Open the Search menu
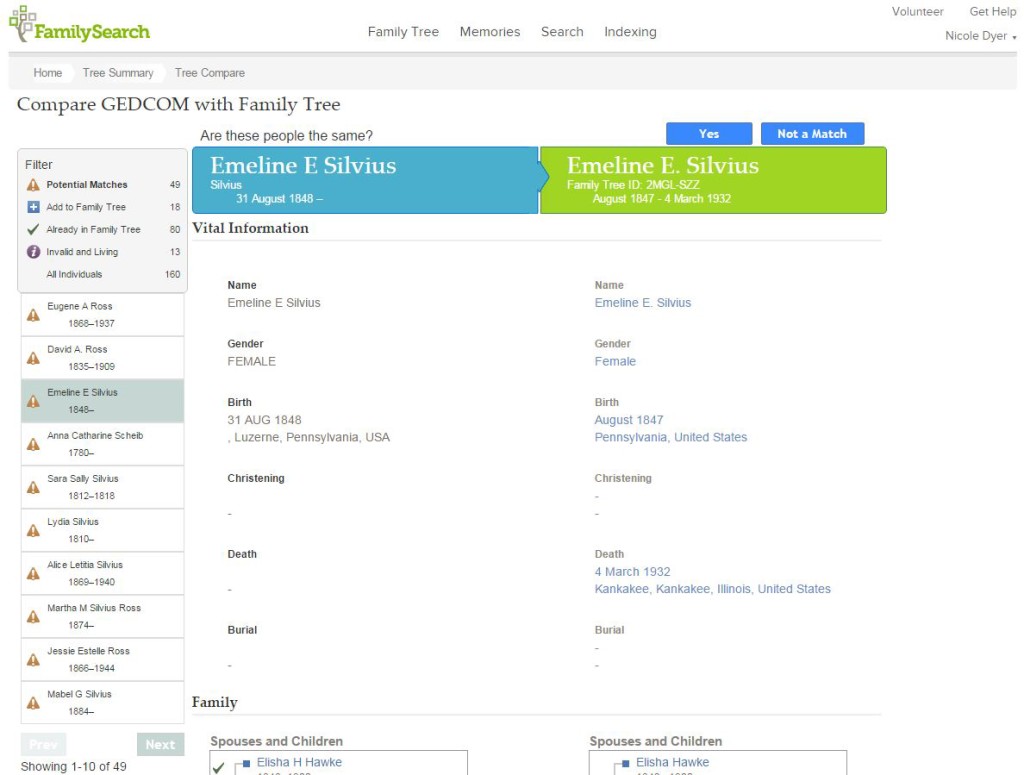Screen dimensions: 1024x775 (562, 31)
